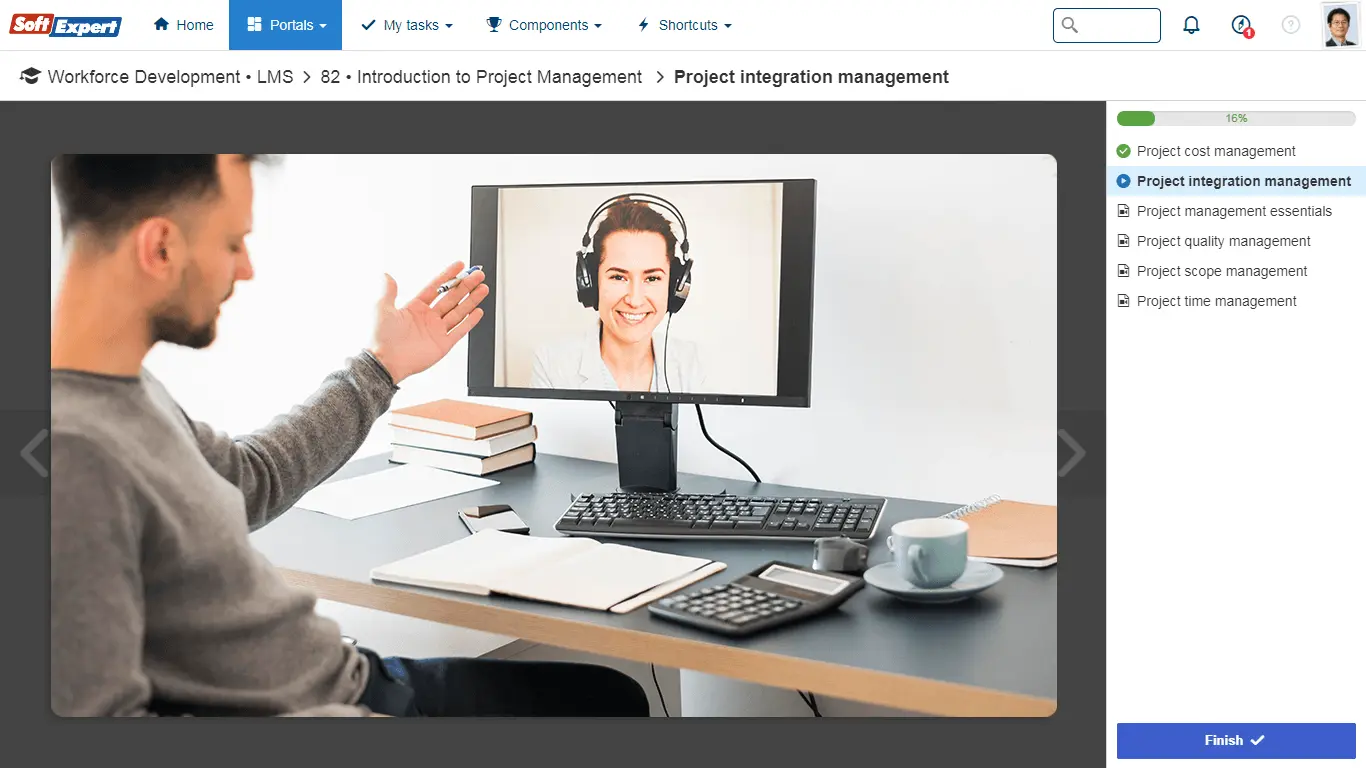Select the Home menu item
The image size is (1366, 768).
point(183,25)
